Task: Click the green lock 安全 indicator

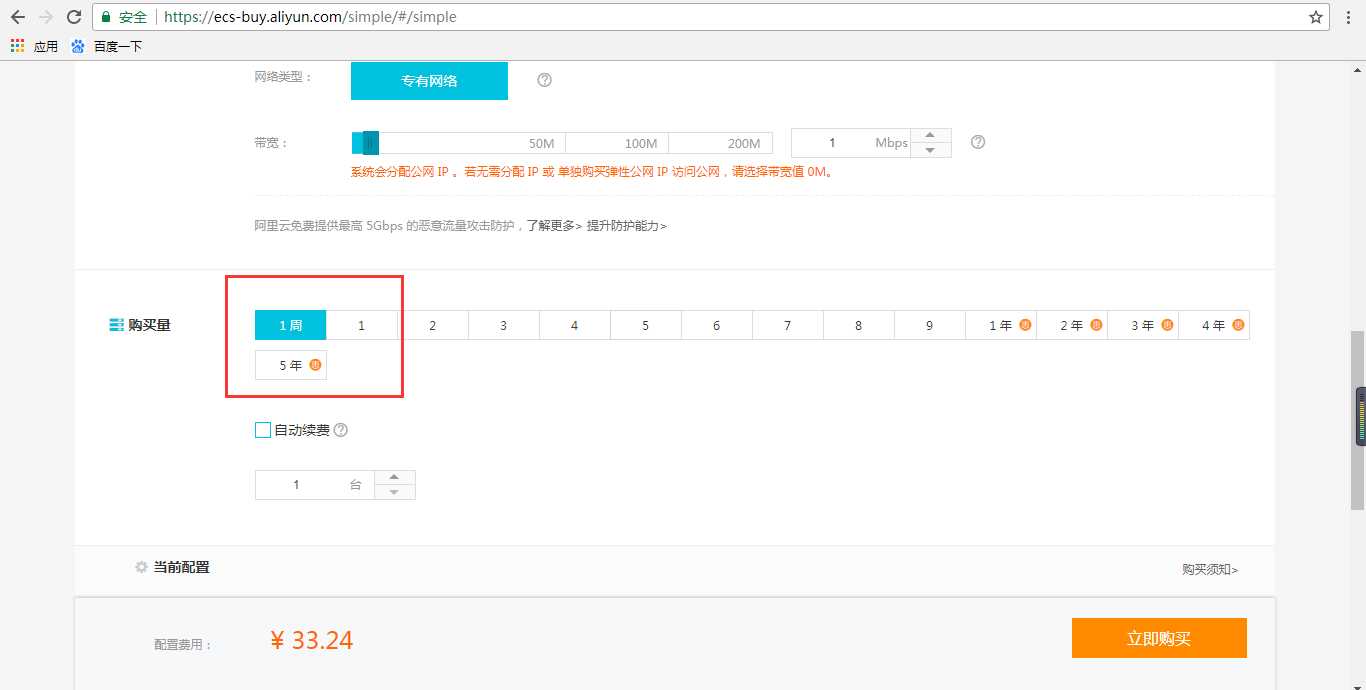Action: [x=125, y=17]
